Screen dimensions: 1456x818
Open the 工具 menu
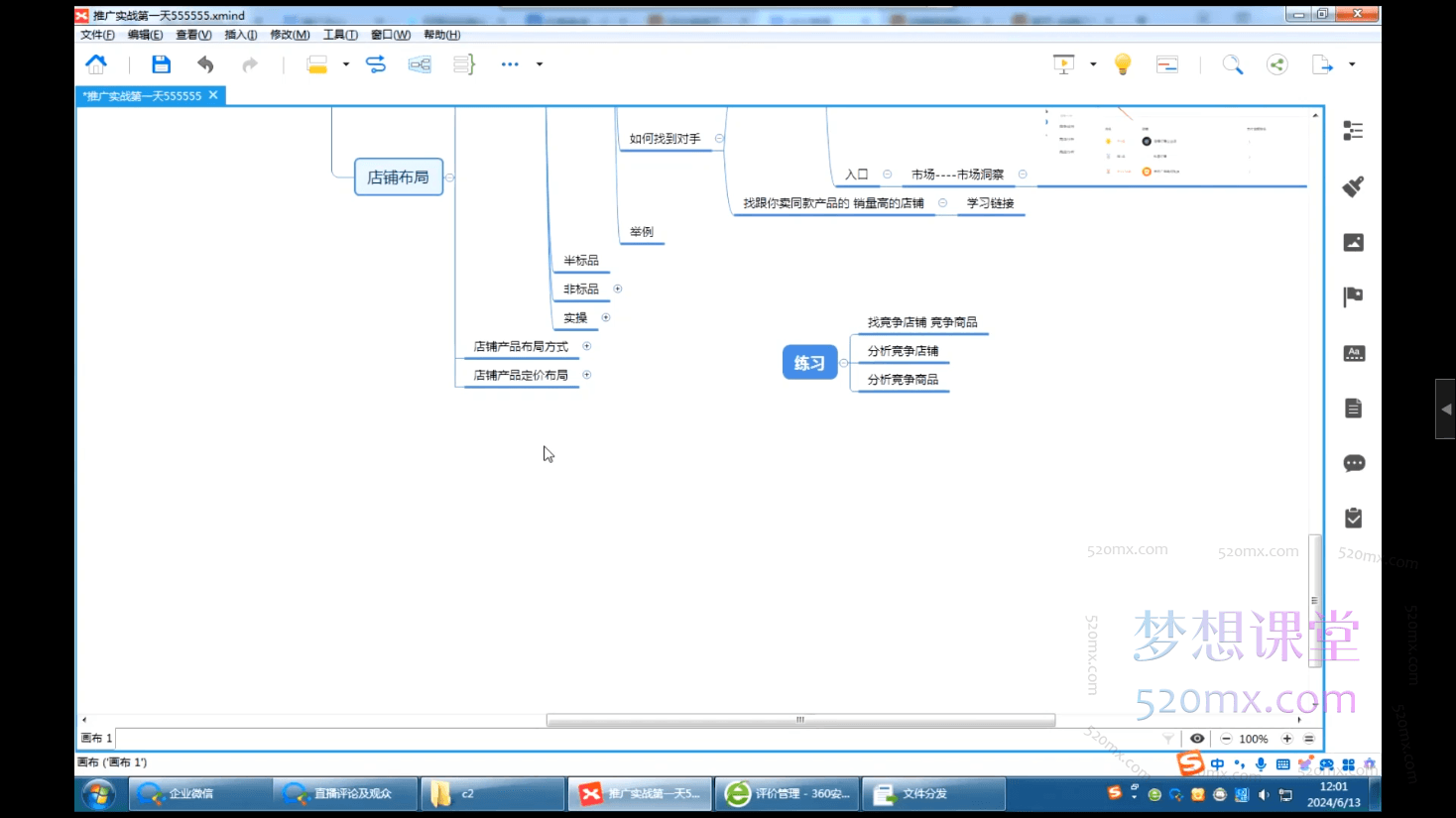tap(340, 35)
